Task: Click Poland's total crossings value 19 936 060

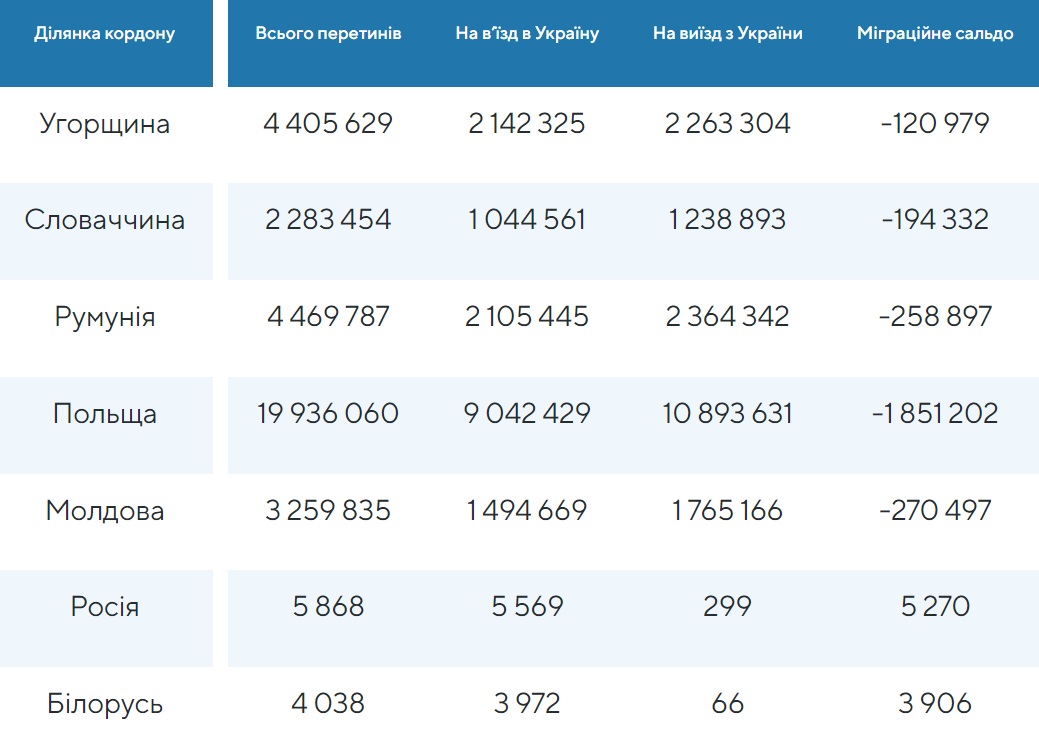Action: pyautogui.click(x=328, y=414)
